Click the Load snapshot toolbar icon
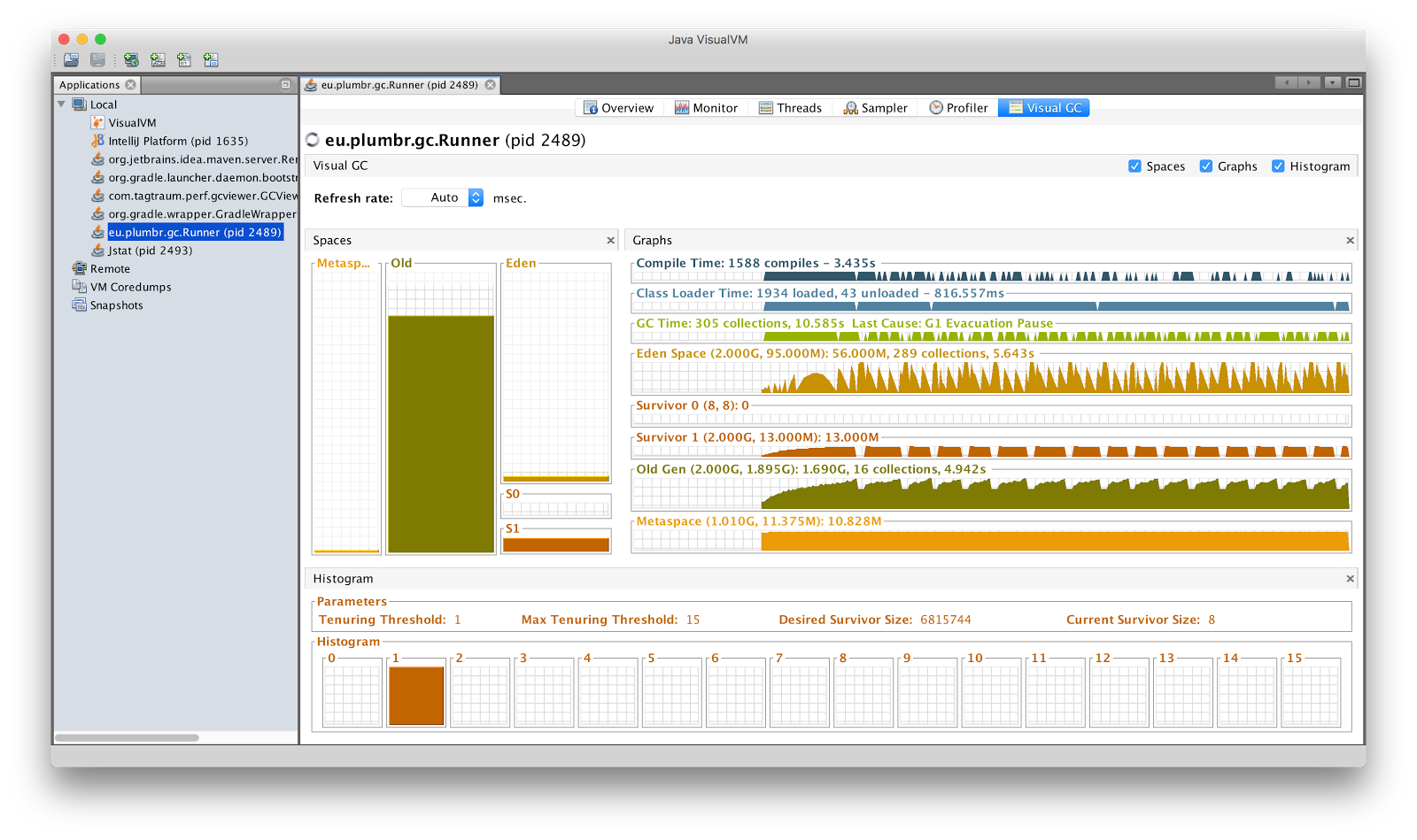 71,60
